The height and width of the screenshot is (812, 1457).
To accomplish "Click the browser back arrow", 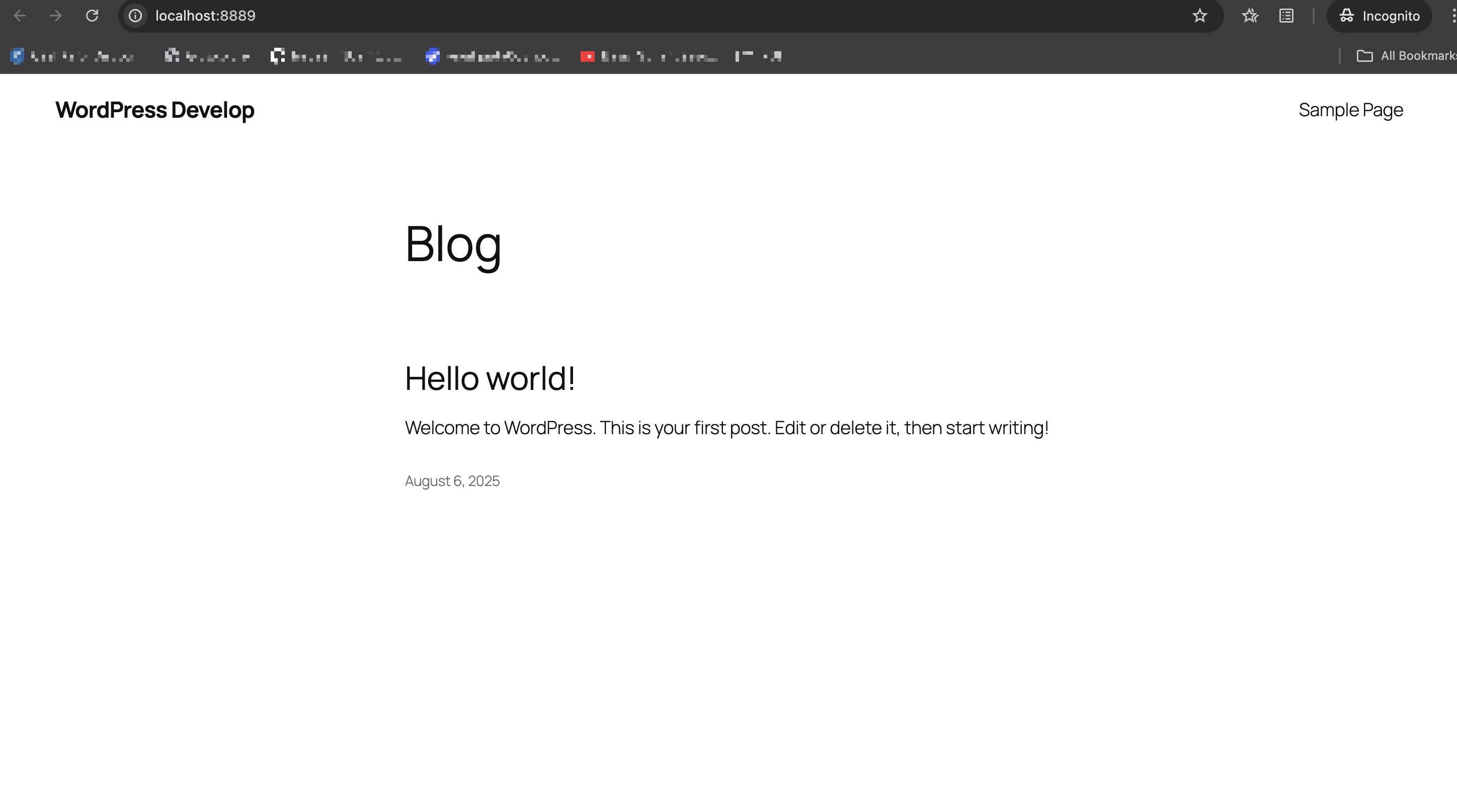I will [20, 16].
